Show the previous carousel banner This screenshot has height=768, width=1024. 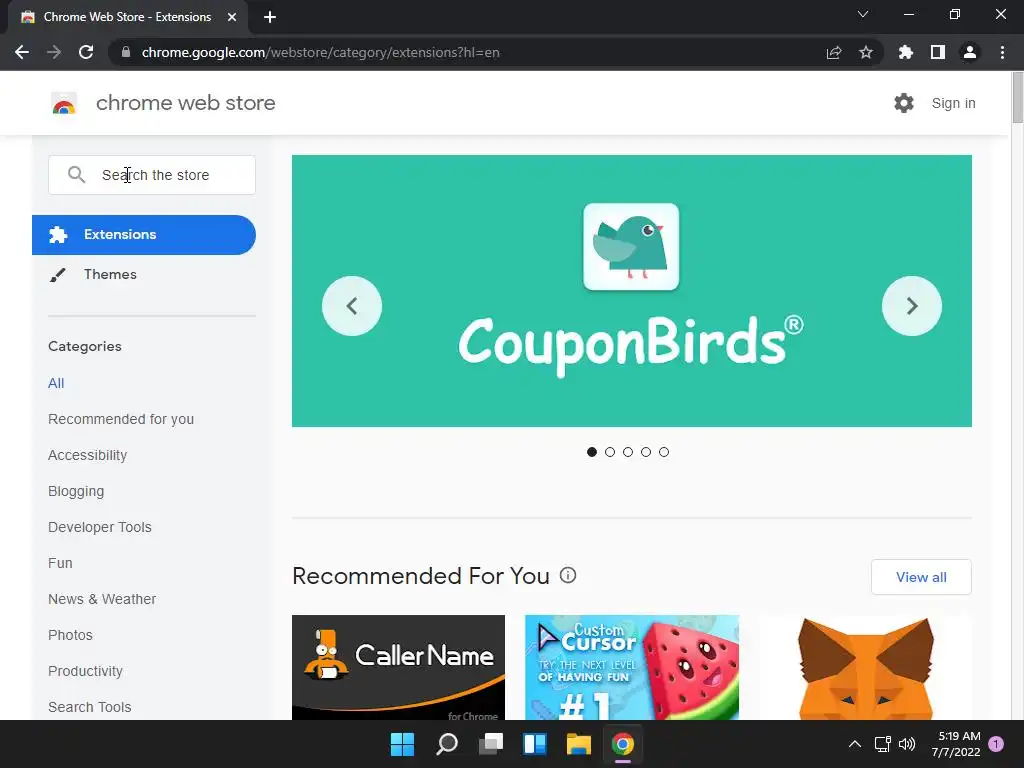[352, 306]
